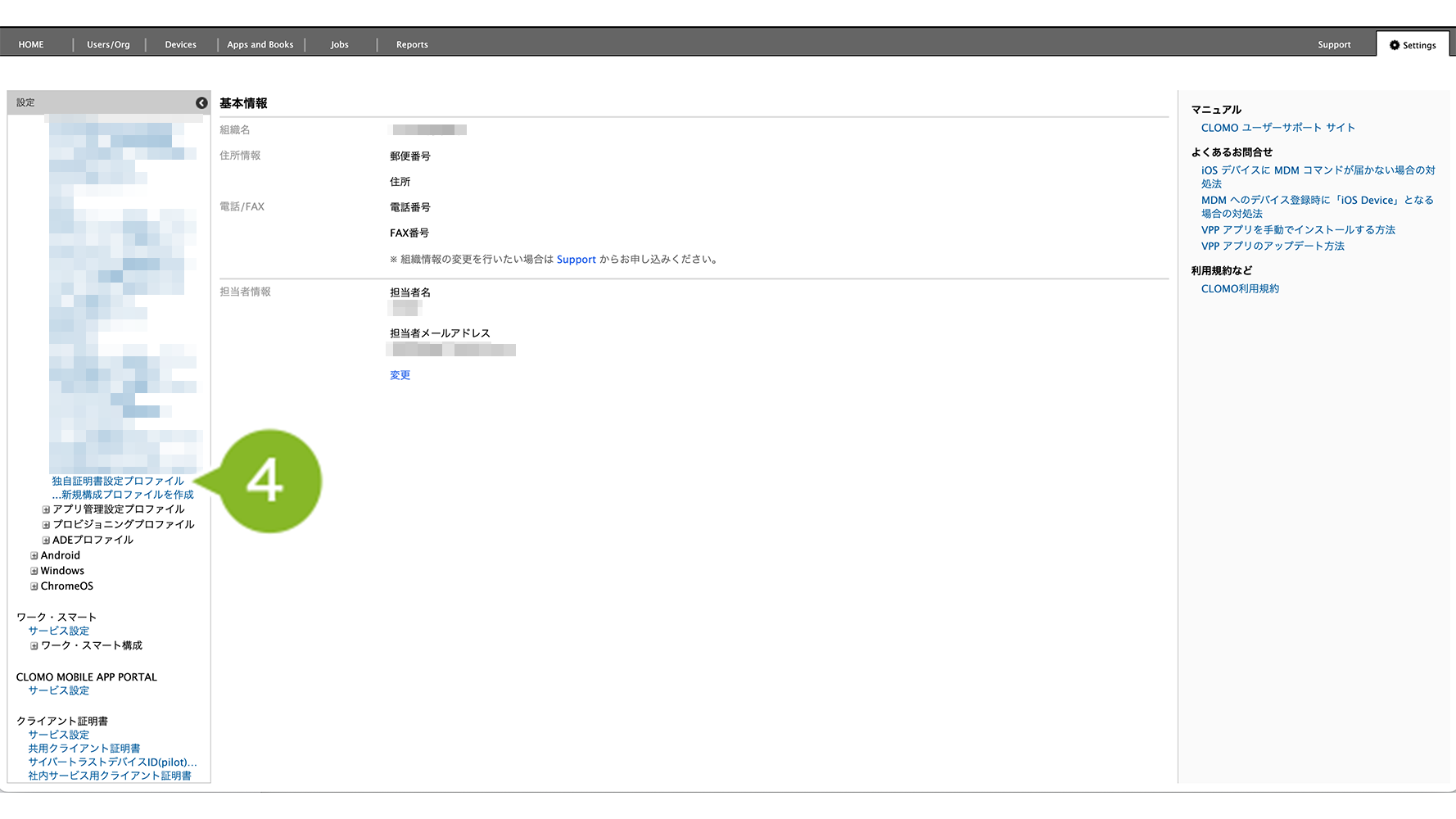
Task: Expand the ワーク・スマート構成 node
Action: pos(34,646)
